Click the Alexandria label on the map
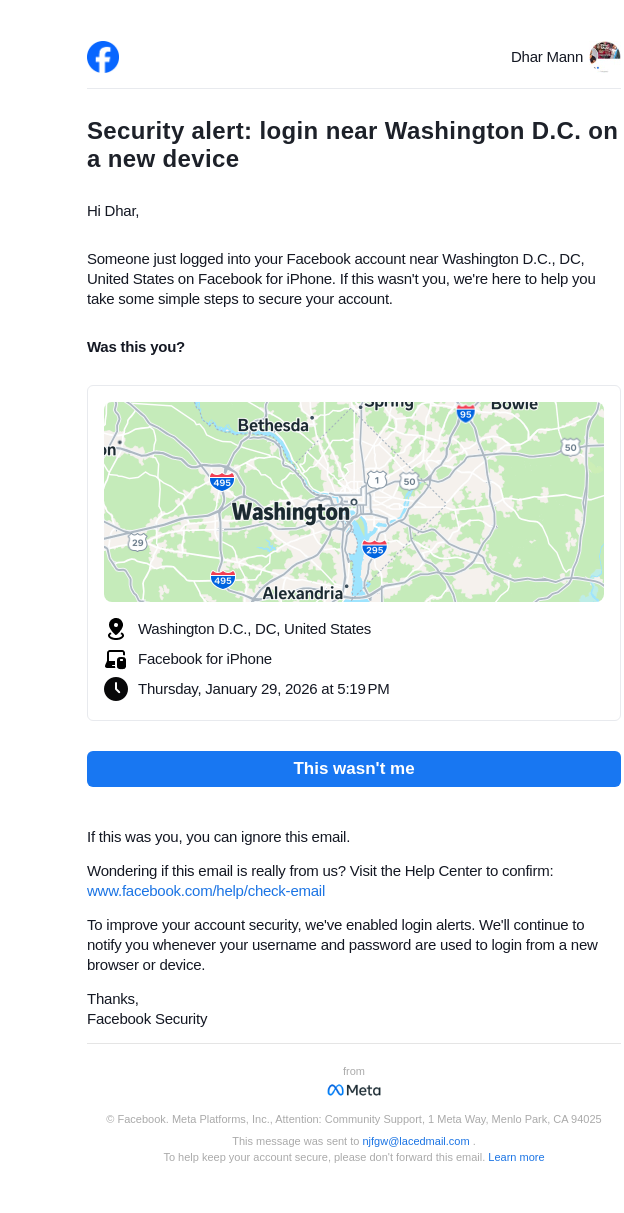 [x=302, y=593]
